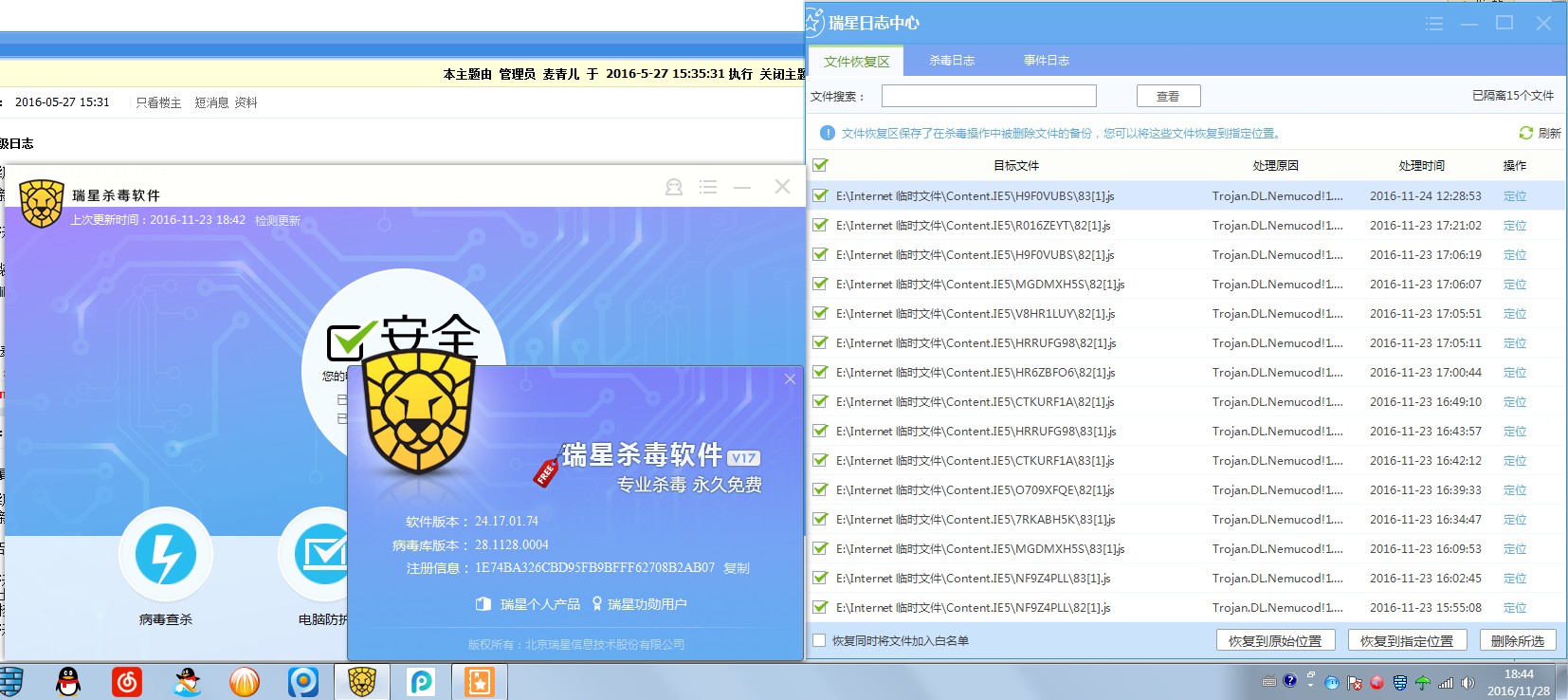1568x700 pixels.
Task: Click the green umbrella tray icon
Action: pyautogui.click(x=1423, y=682)
